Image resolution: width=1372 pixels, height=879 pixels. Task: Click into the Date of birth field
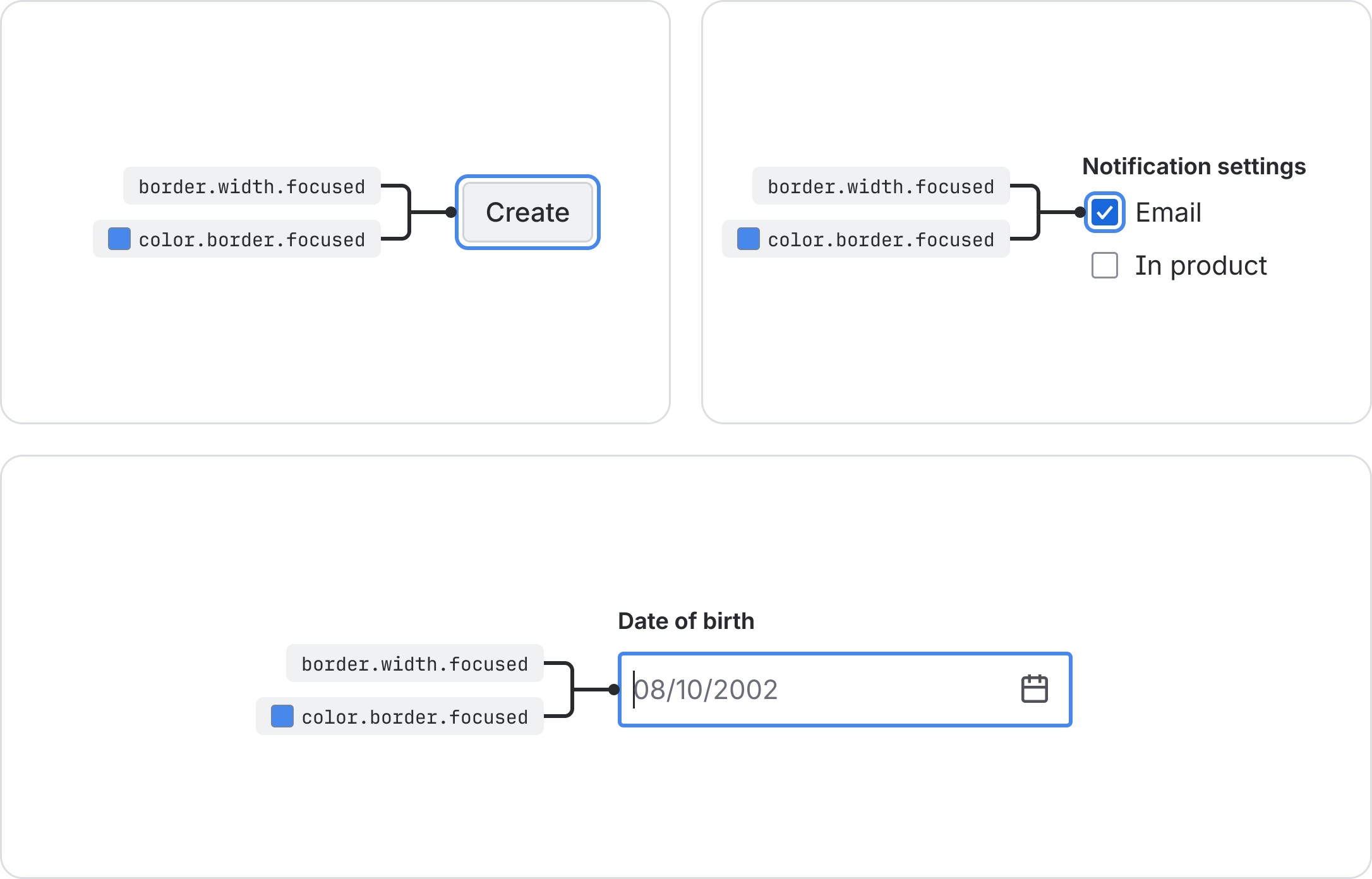821,690
